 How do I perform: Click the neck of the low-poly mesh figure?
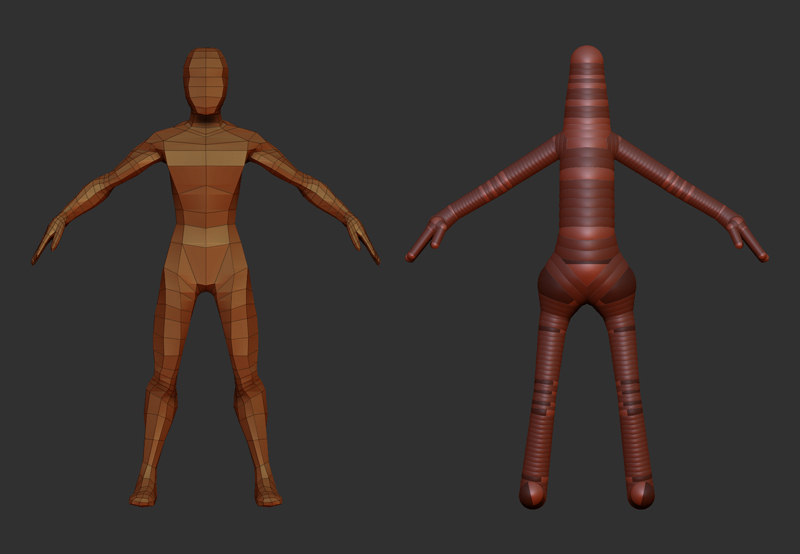click(x=205, y=119)
